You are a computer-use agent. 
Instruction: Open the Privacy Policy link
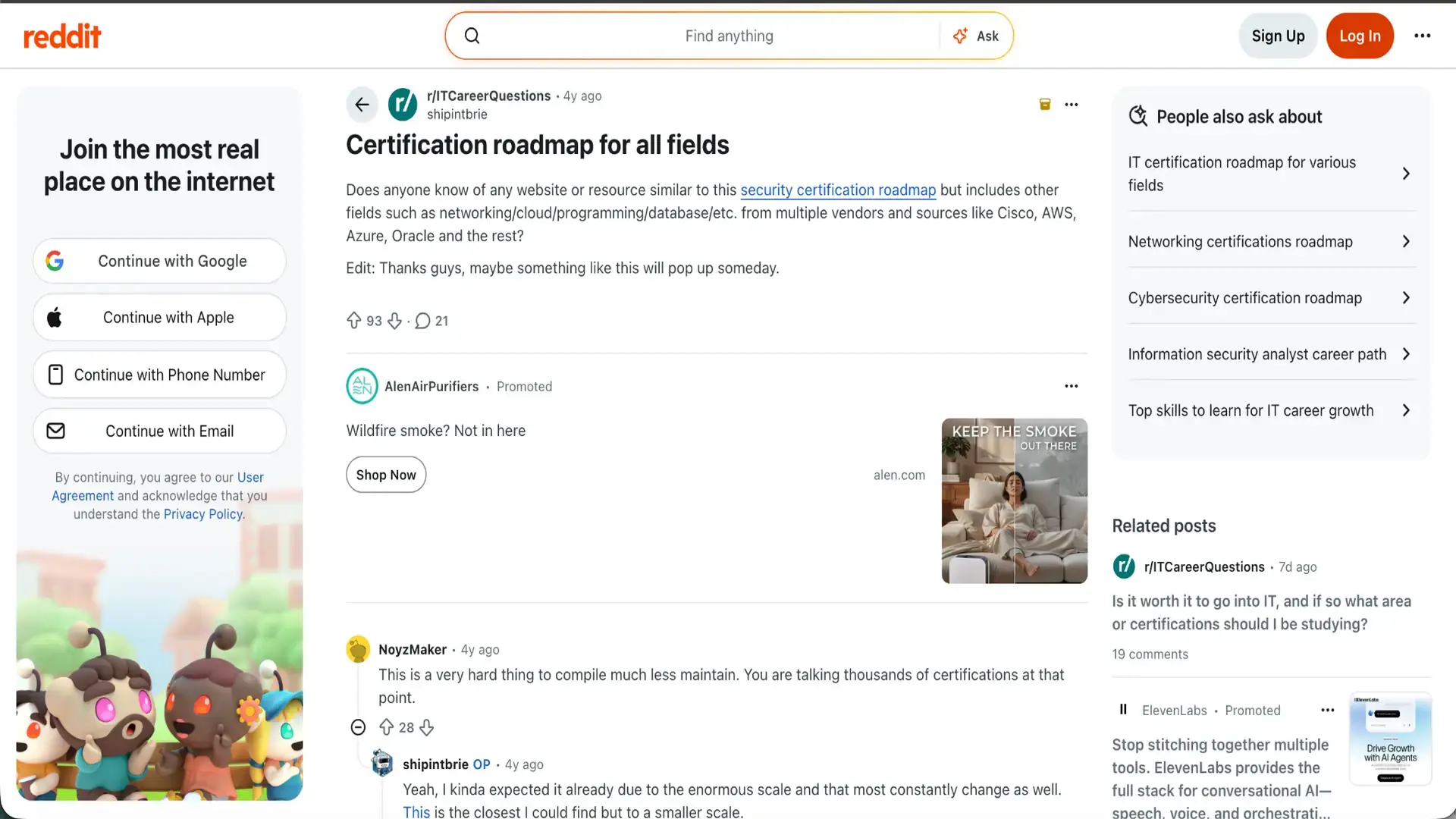(203, 514)
